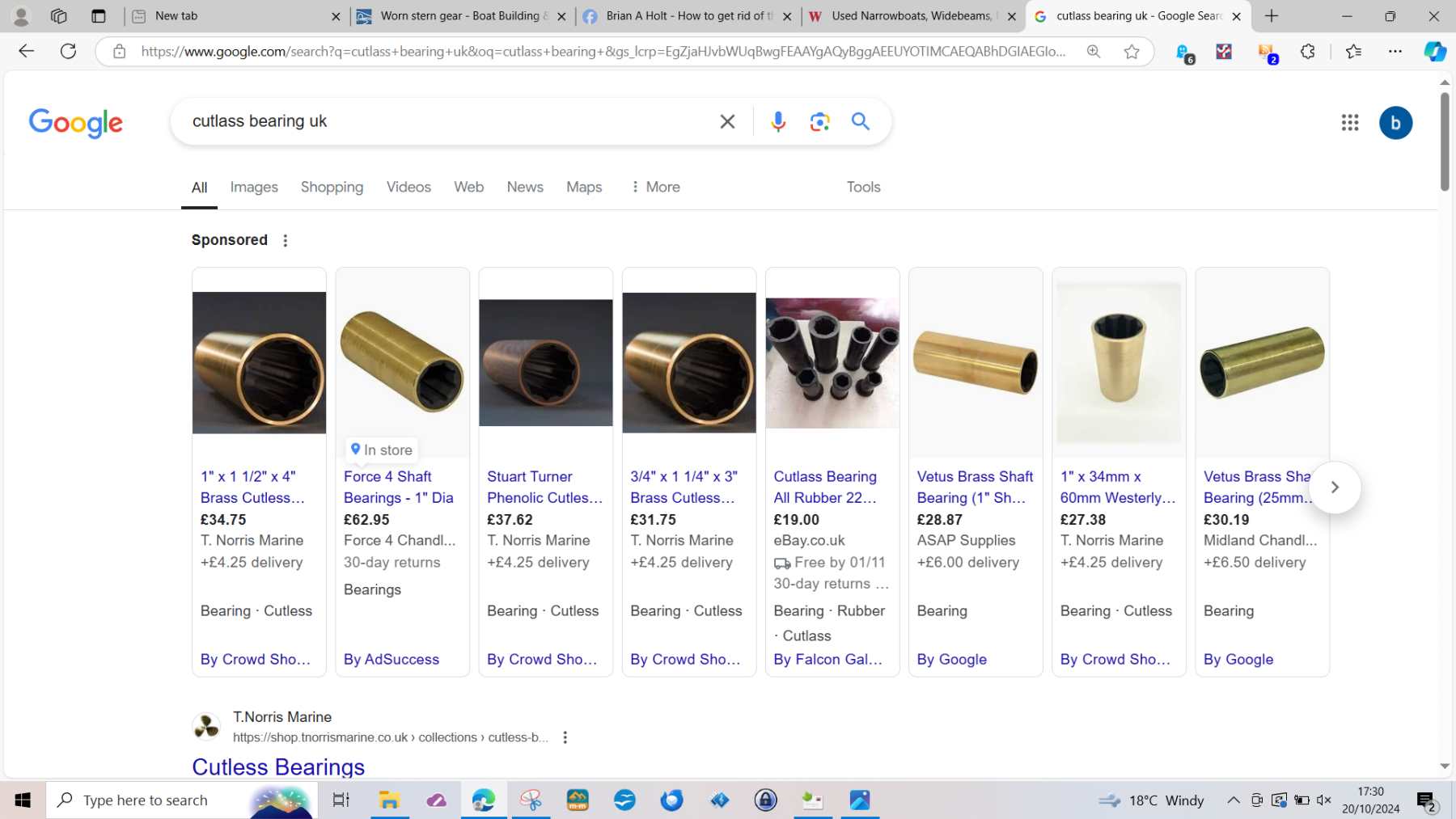
Task: Expand the More search filters menu
Action: coord(654,188)
